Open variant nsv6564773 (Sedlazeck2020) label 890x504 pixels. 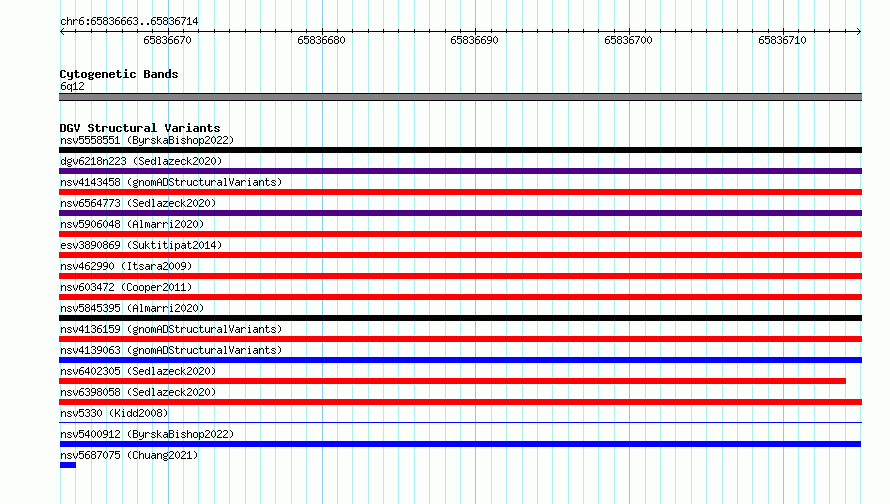click(x=138, y=203)
